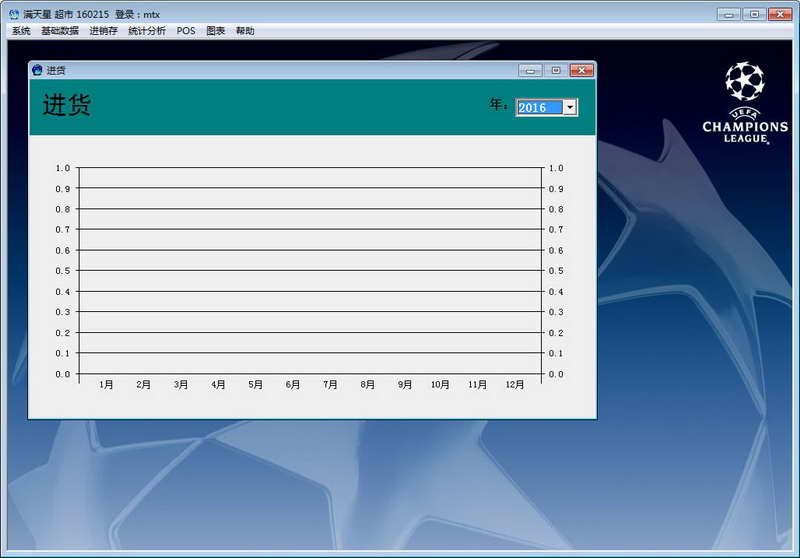Click the UEFA Champions League logo

(x=744, y=103)
